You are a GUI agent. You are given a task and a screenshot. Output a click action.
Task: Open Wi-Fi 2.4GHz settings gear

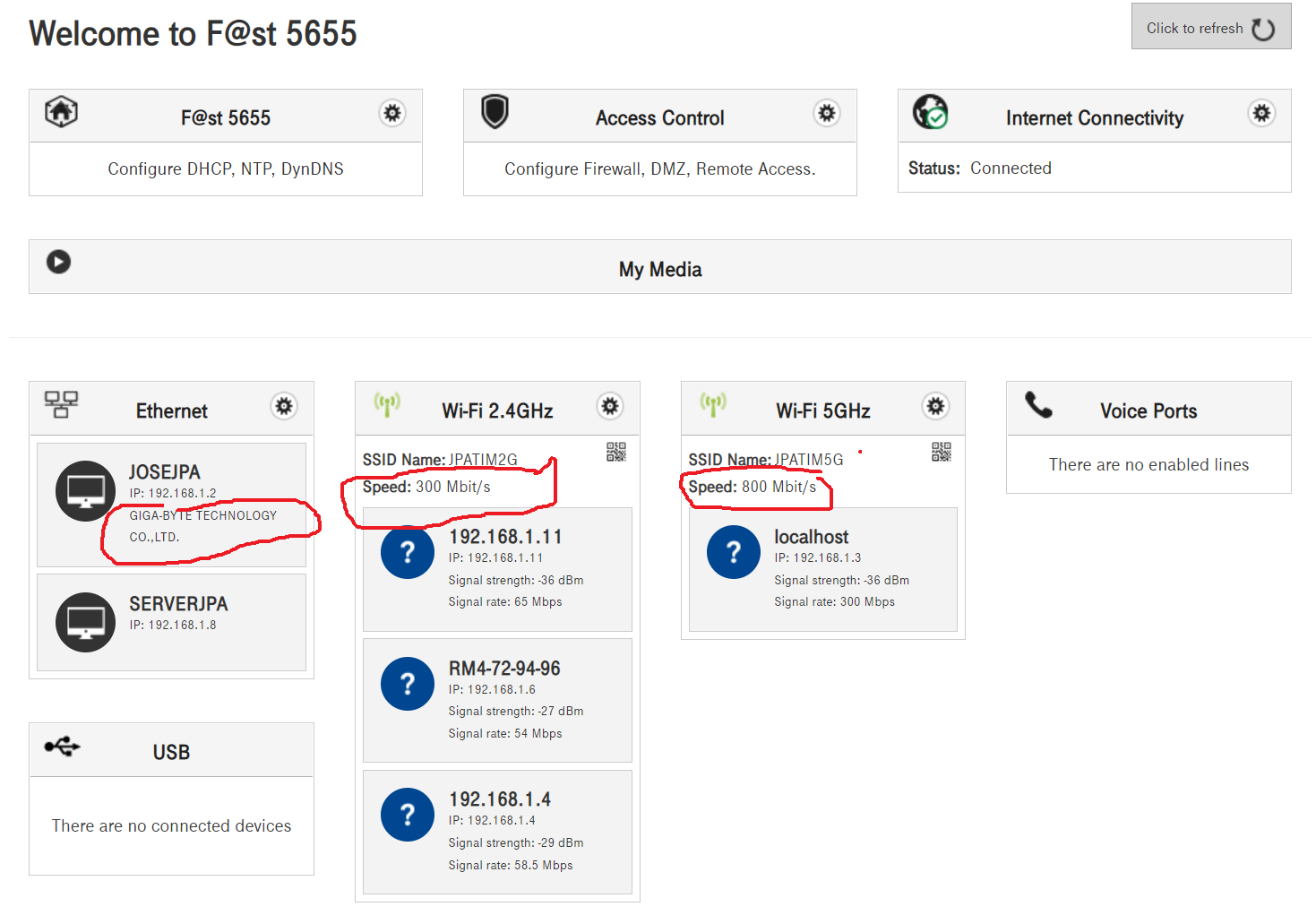tap(610, 407)
